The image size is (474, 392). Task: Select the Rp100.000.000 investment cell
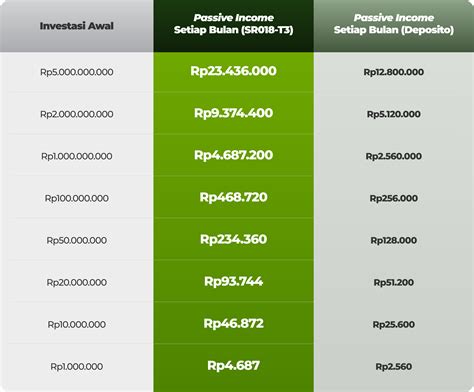coord(77,198)
